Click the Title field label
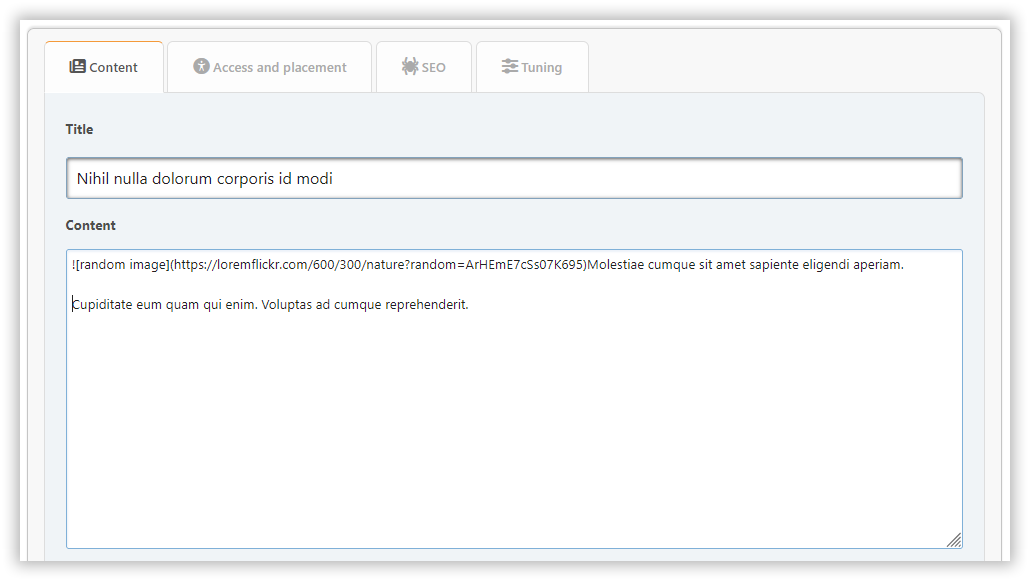 click(79, 129)
